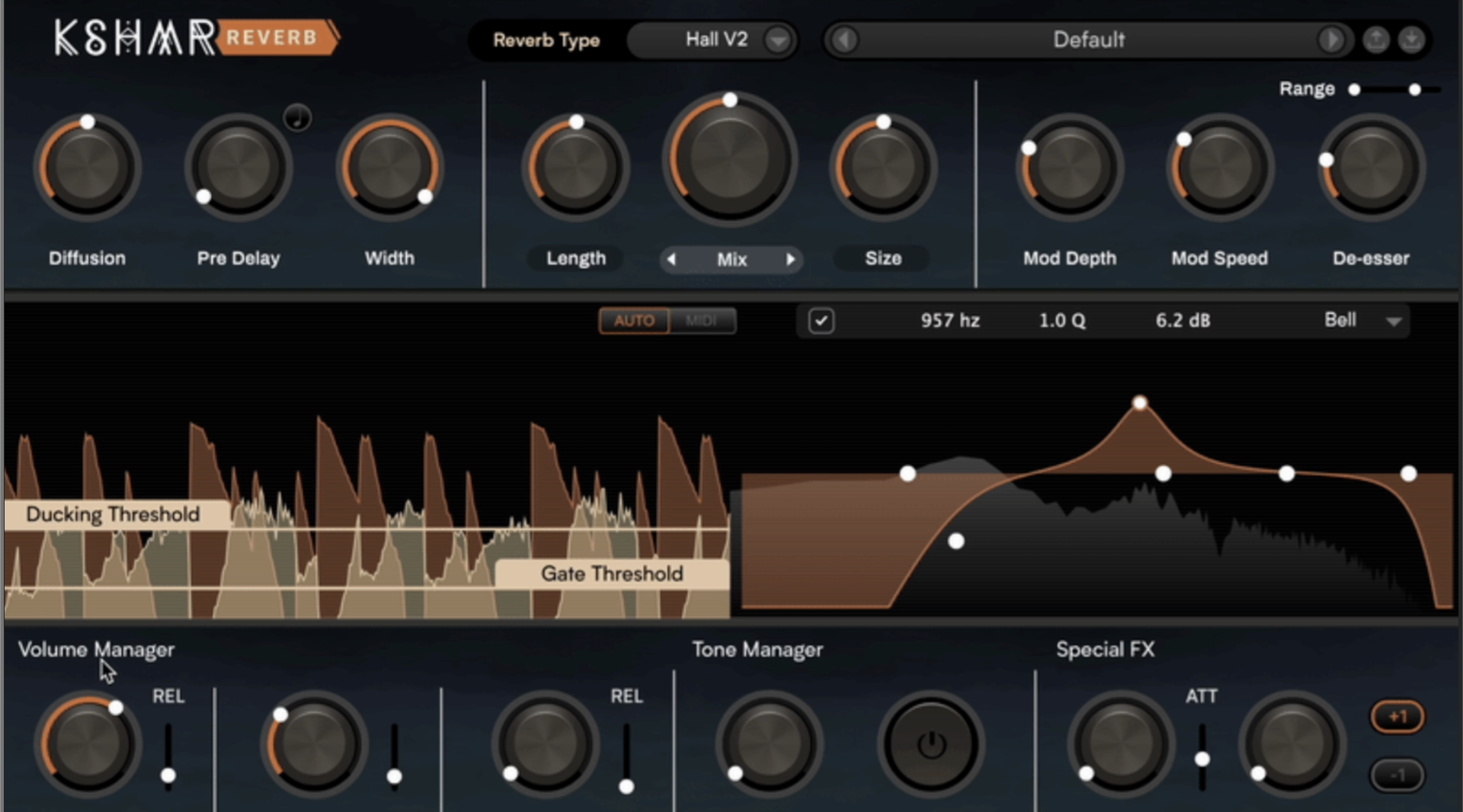Click the large Mix knob
1463x812 pixels.
(x=730, y=160)
